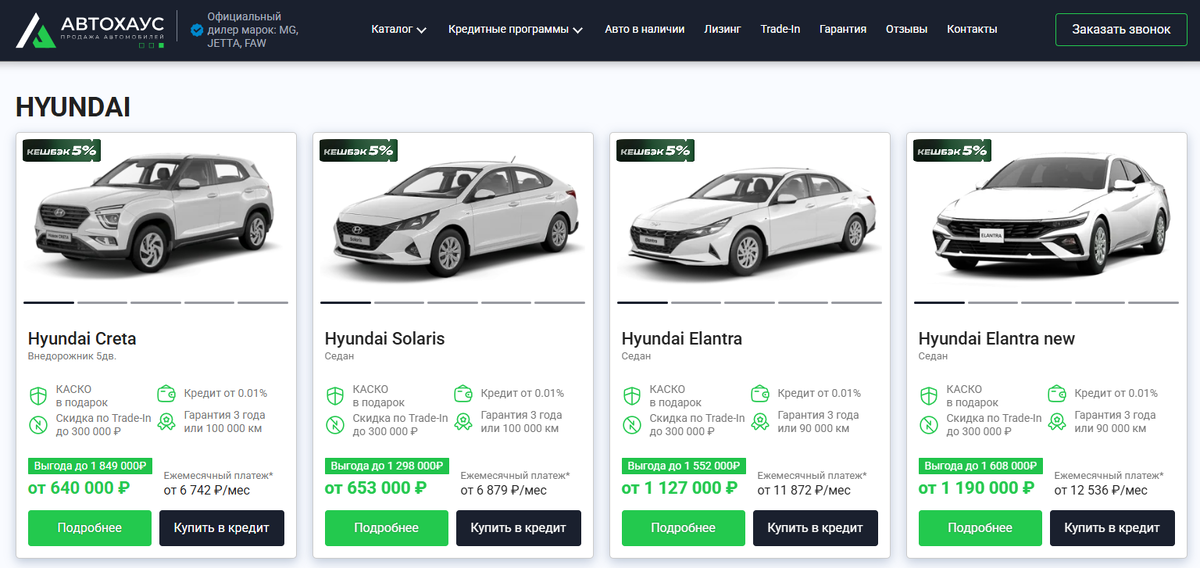This screenshot has height=568, width=1200.
Task: Click the Creta card's credit wallet icon
Action: [x=166, y=393]
